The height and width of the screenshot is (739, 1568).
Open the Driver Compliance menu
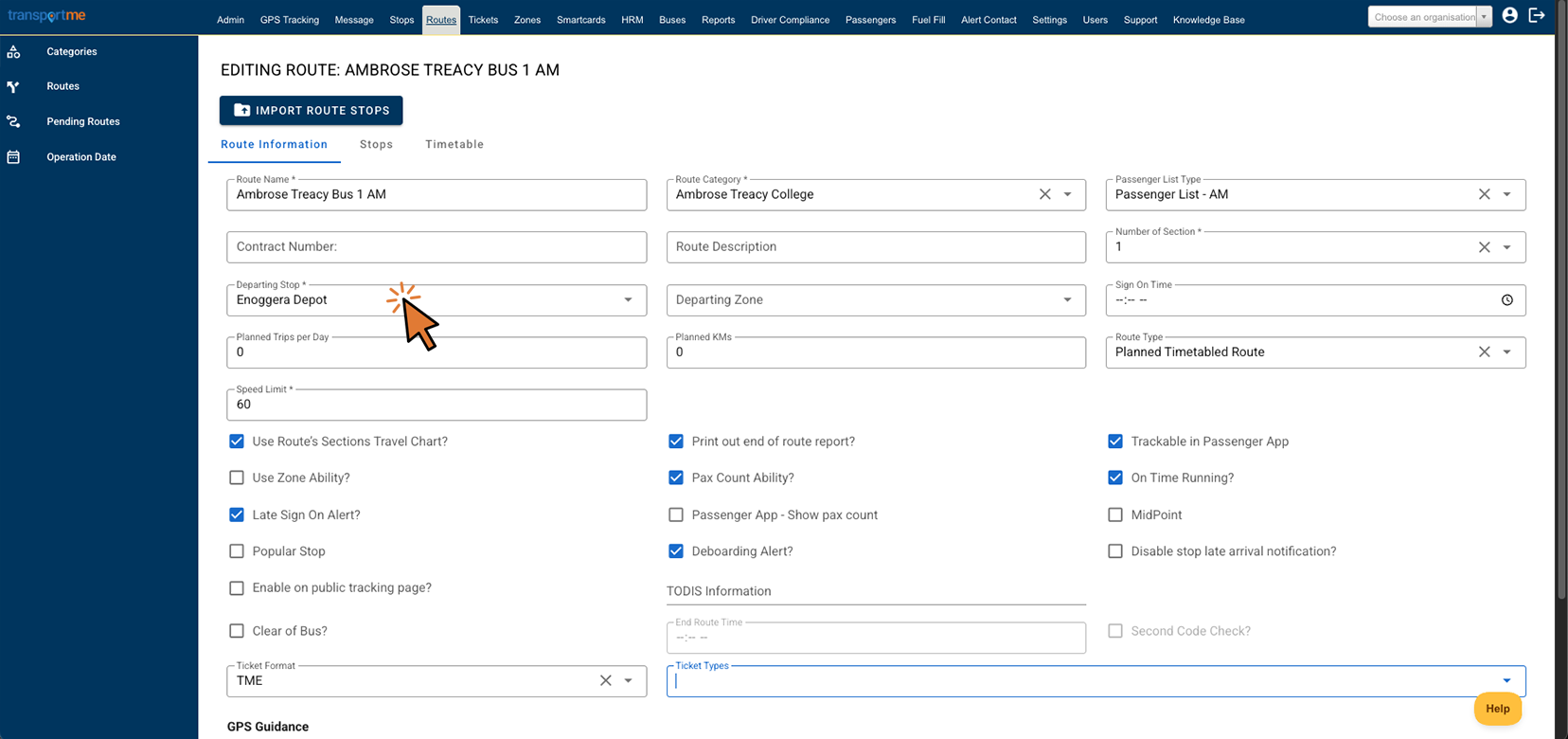tap(790, 20)
